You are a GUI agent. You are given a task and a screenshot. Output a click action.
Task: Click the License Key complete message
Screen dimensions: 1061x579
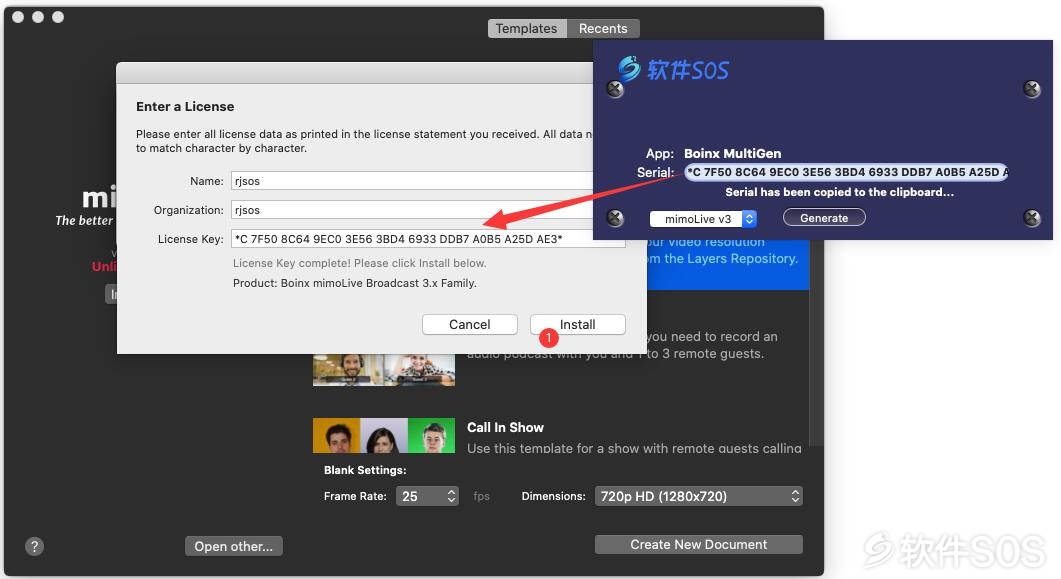[x=359, y=263]
